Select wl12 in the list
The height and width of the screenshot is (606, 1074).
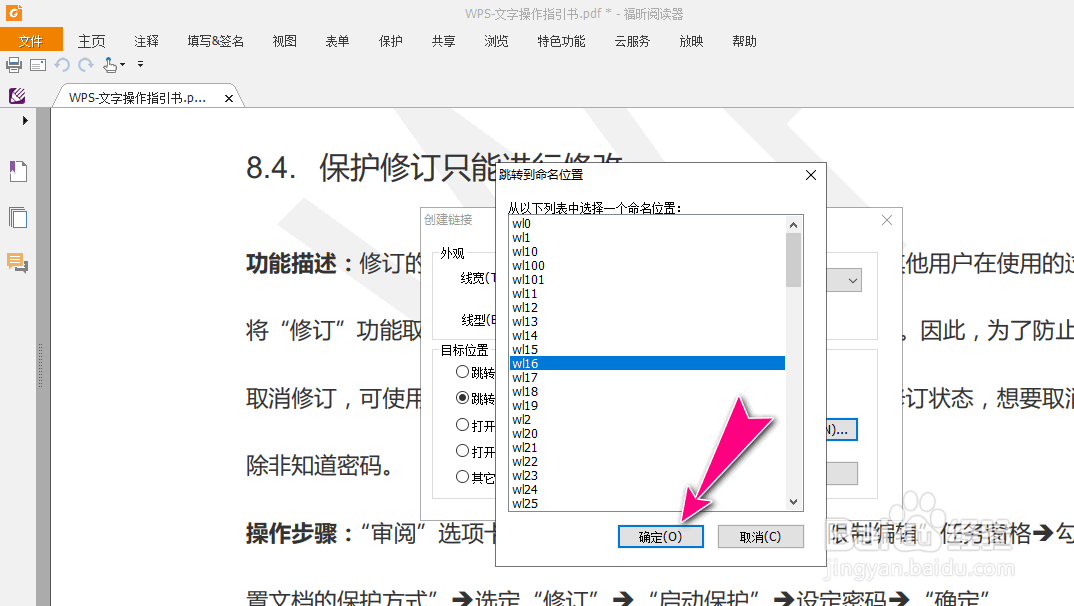pyautogui.click(x=647, y=308)
